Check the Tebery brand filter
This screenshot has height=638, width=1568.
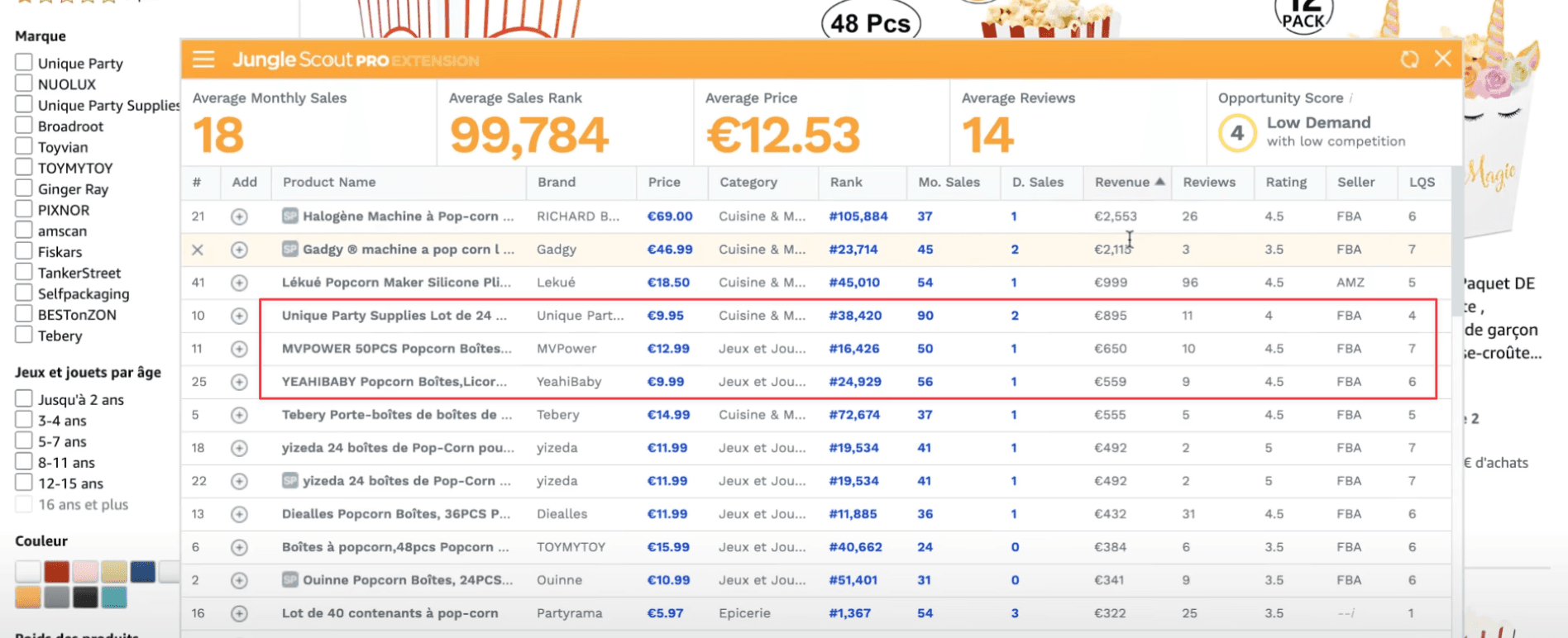click(24, 335)
